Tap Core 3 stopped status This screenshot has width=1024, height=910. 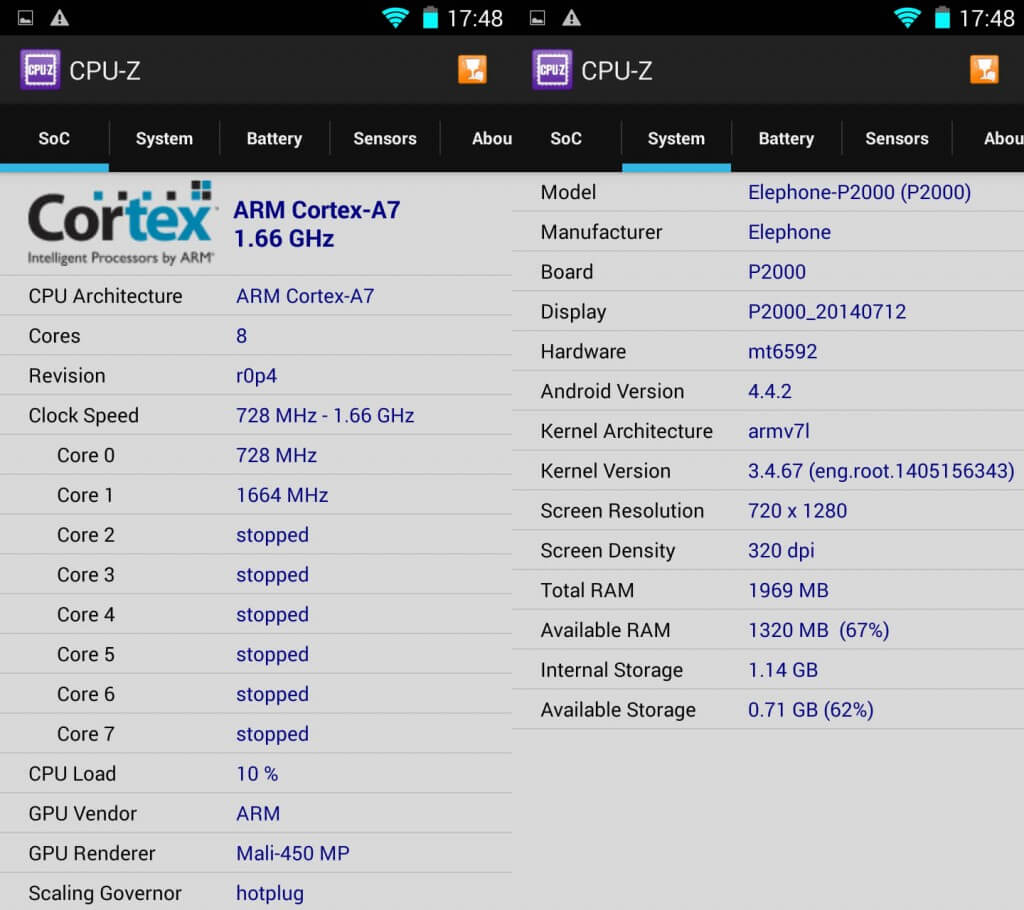coord(272,575)
